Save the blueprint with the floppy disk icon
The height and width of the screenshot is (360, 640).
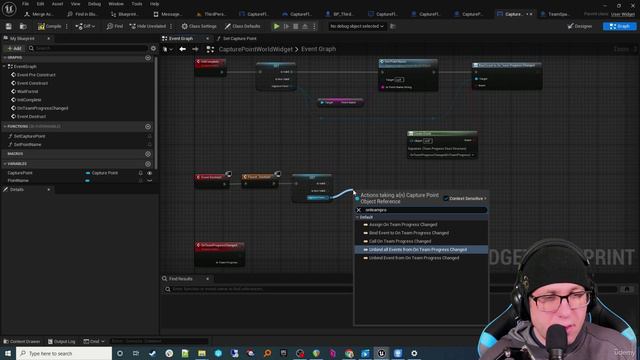pyautogui.click(x=9, y=26)
